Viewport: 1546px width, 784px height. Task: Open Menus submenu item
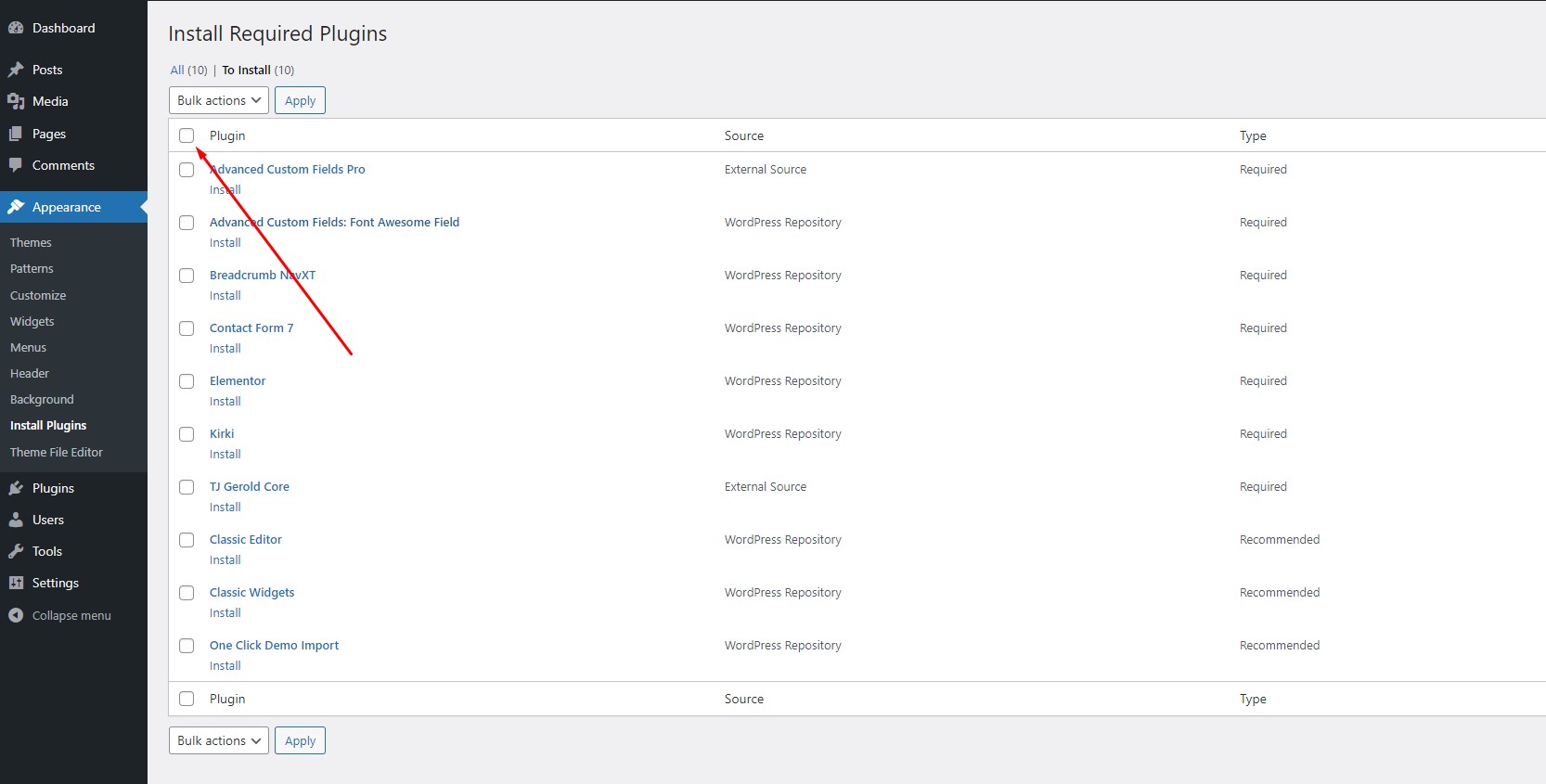(x=28, y=347)
